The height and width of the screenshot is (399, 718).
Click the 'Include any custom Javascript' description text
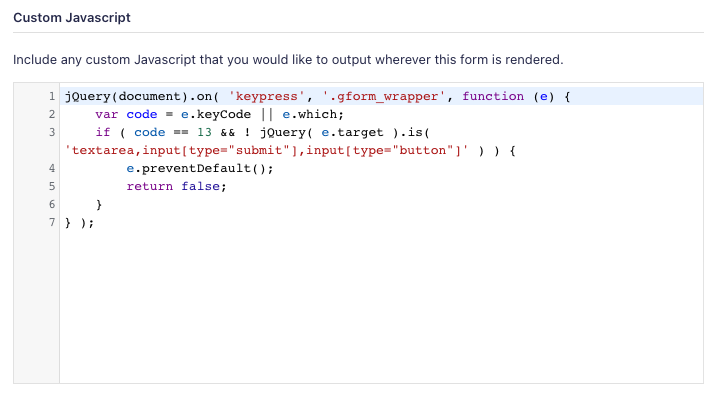tap(288, 60)
